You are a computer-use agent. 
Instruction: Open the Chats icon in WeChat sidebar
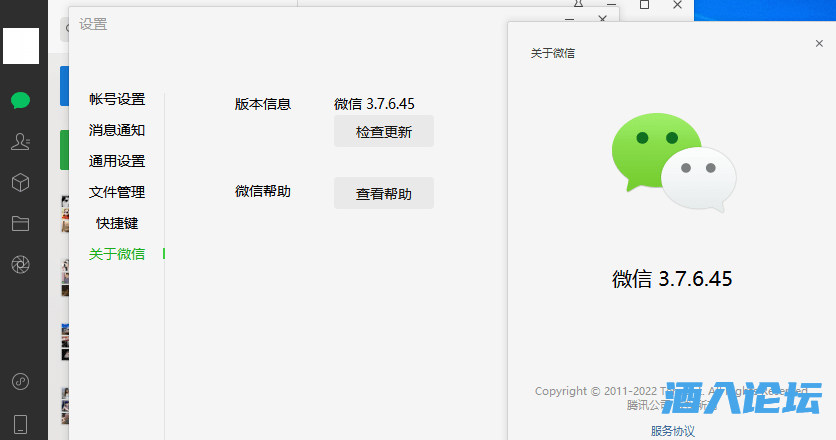[20, 100]
